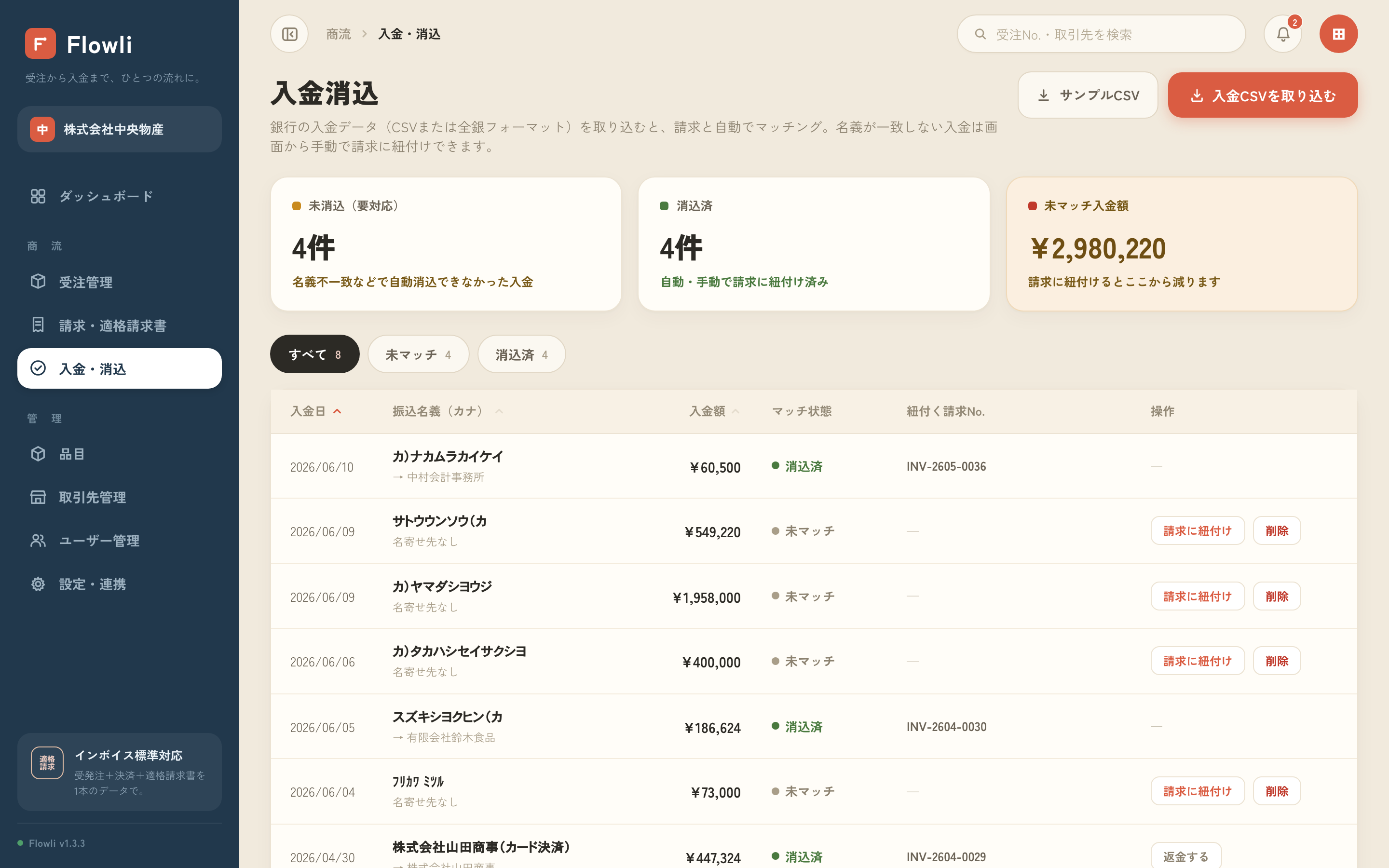Image resolution: width=1389 pixels, height=868 pixels.
Task: Switch to the 消込済 filter tab
Action: [x=521, y=354]
